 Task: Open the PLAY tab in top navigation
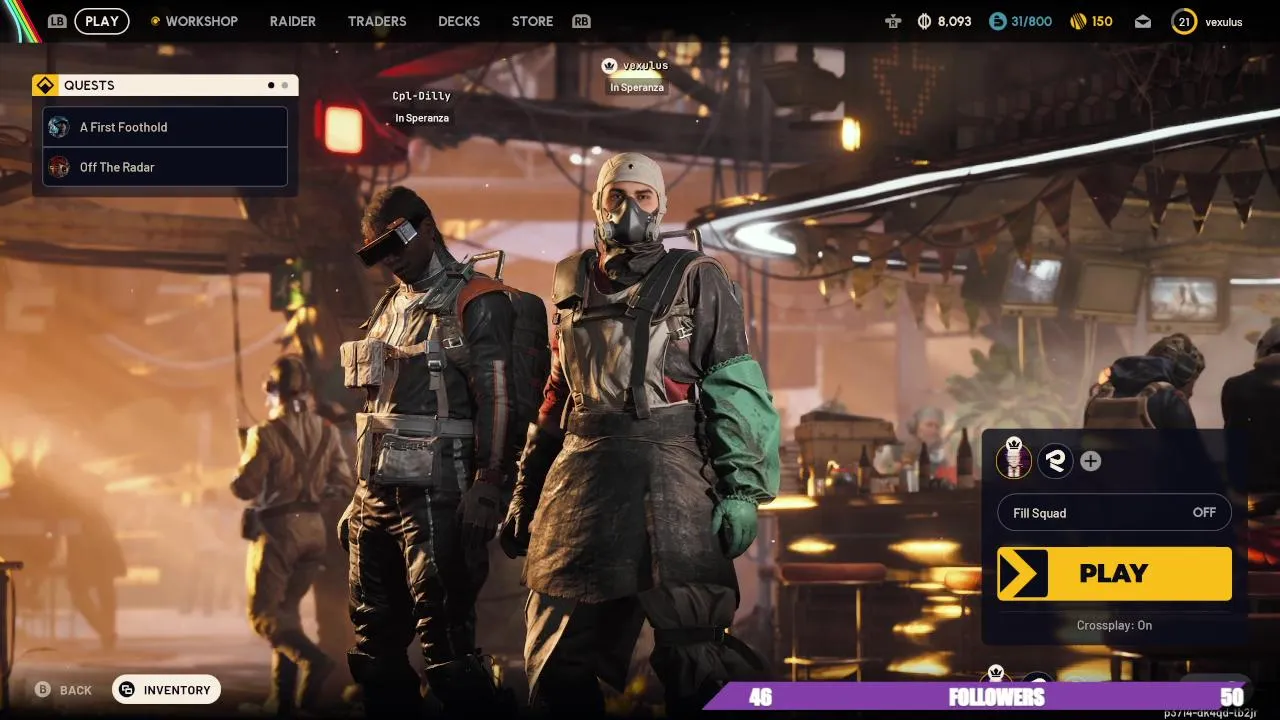[101, 21]
